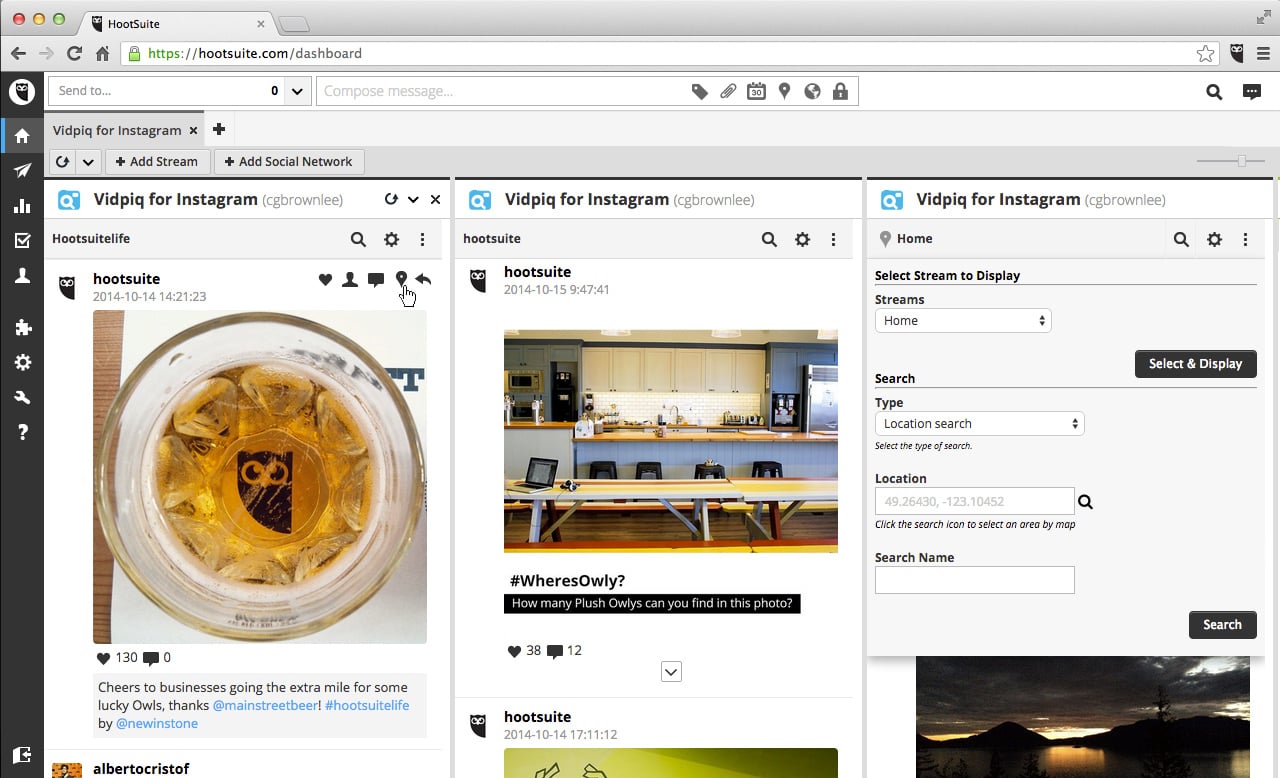This screenshot has height=778, width=1280.
Task: Open Analytics bar chart icon in sidebar
Action: point(22,206)
